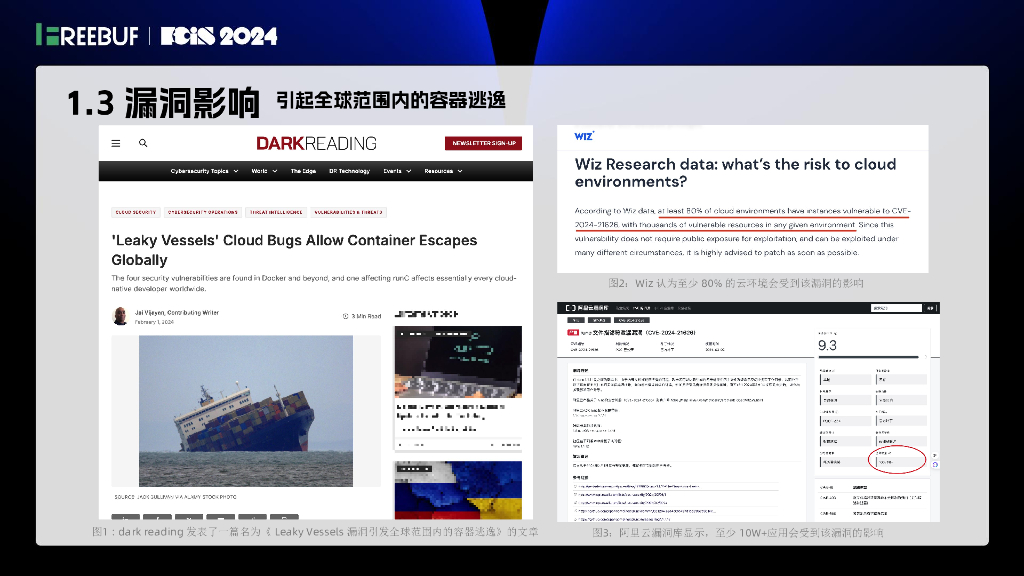Expand the Cybersecurity Topics dropdown
The width and height of the screenshot is (1024, 576).
(201, 170)
